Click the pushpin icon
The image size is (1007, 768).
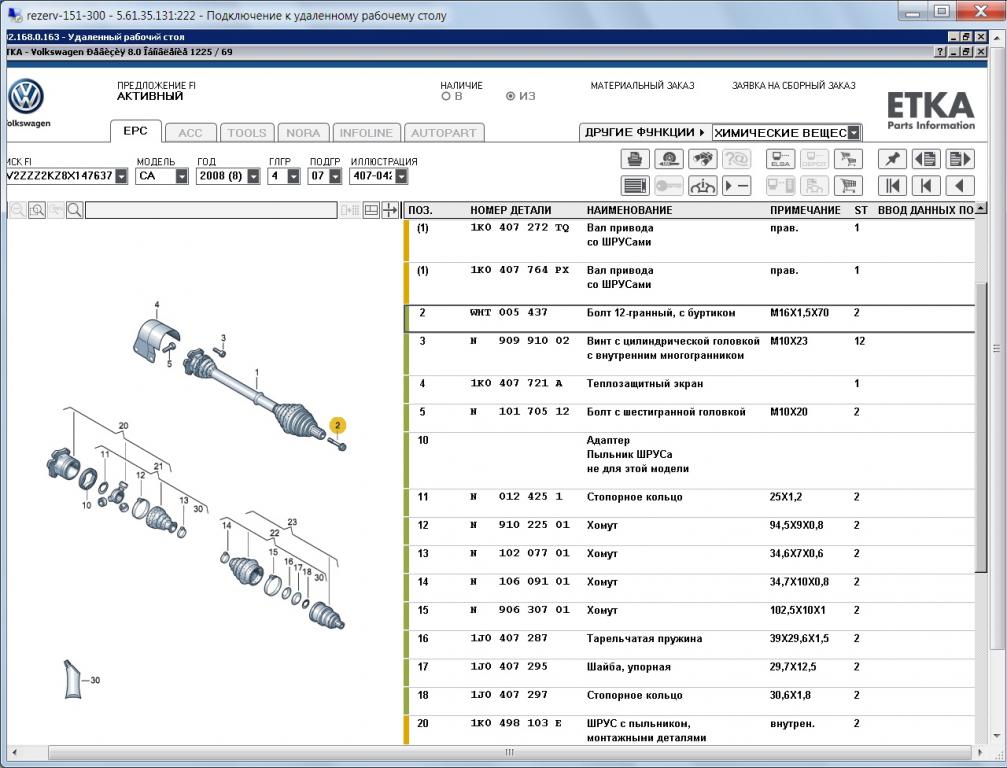892,159
